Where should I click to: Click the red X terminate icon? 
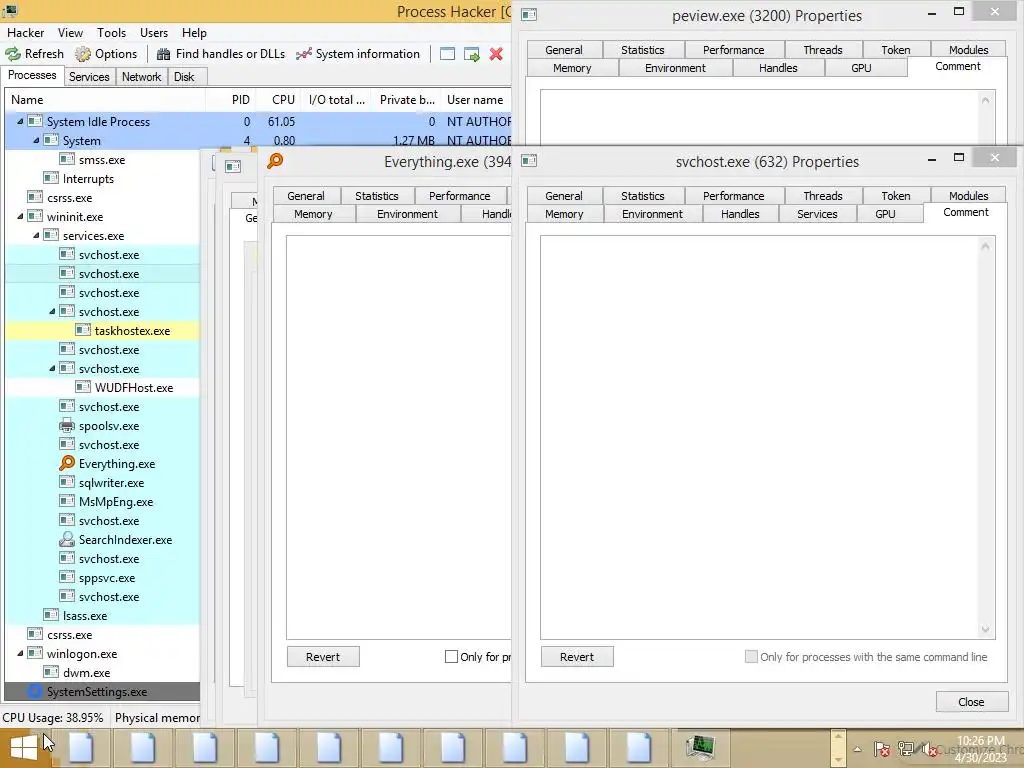[496, 54]
